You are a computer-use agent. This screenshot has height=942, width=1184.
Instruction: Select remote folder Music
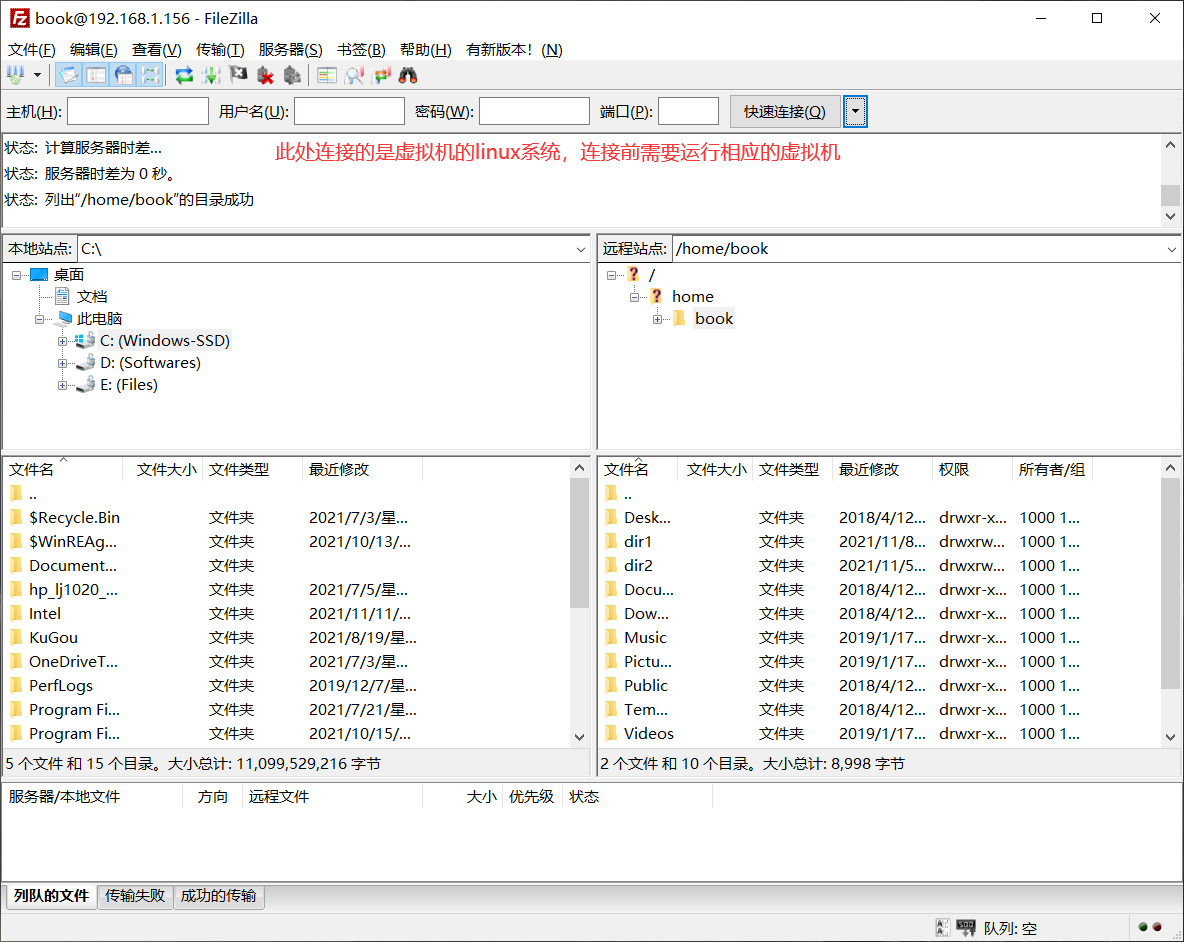645,638
